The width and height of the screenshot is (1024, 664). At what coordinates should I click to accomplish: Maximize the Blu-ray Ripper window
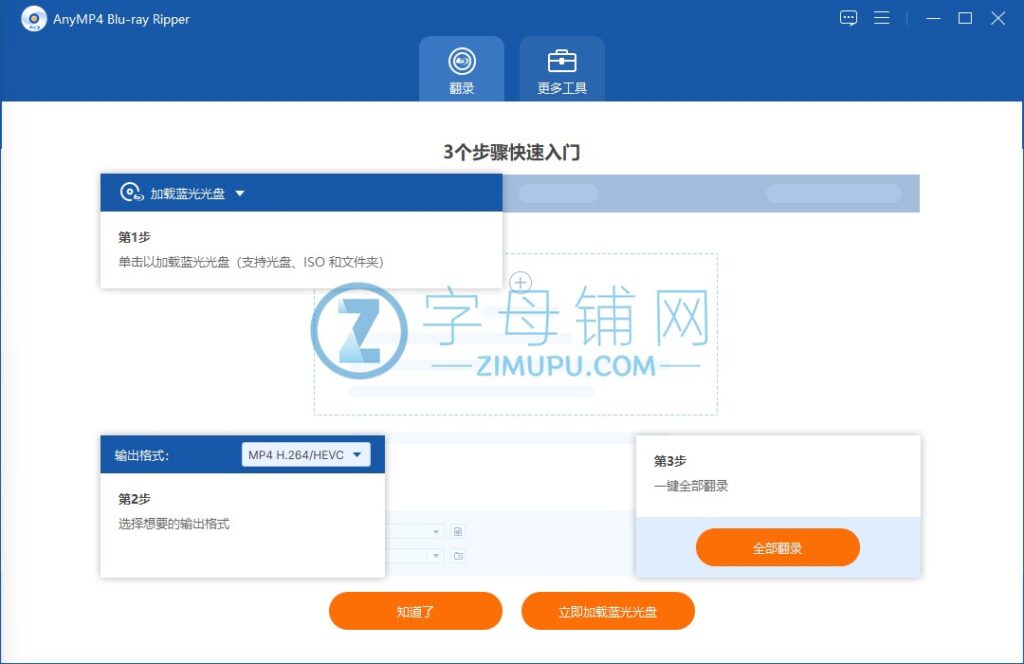965,18
